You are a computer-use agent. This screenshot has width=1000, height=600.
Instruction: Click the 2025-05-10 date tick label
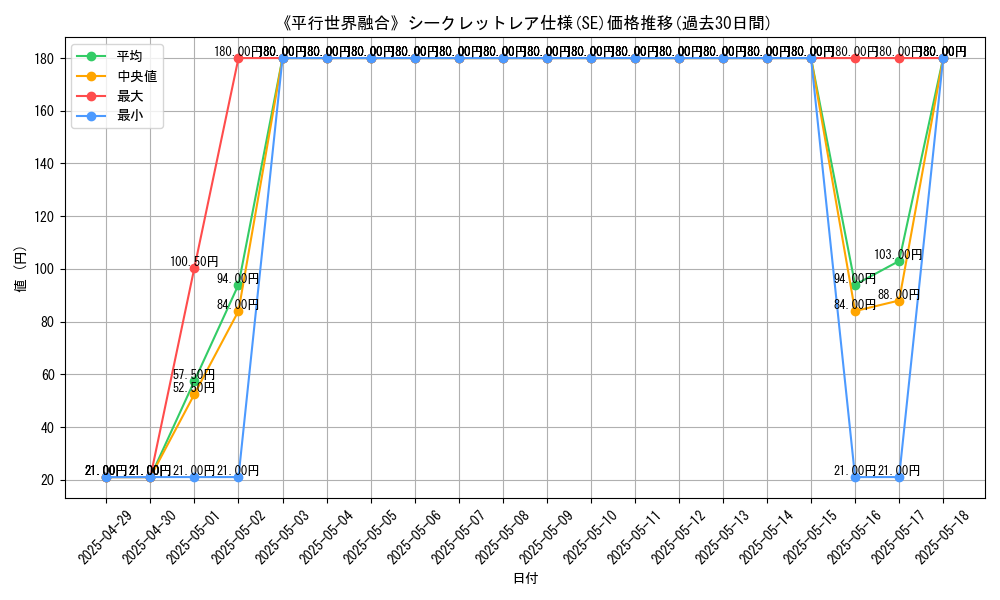pos(589,537)
